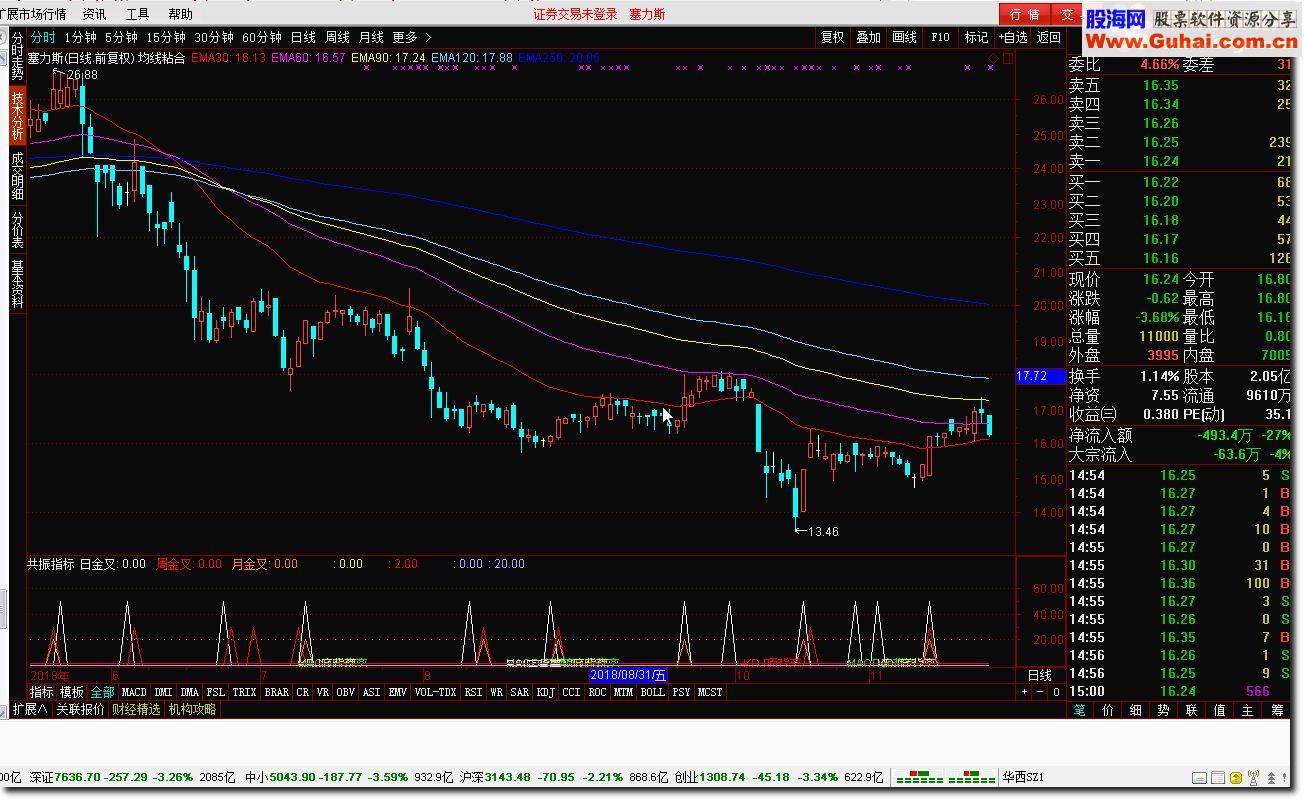Click the 标记 mark button
Image resolution: width=1304 pixels, height=800 pixels.
pyautogui.click(x=976, y=37)
